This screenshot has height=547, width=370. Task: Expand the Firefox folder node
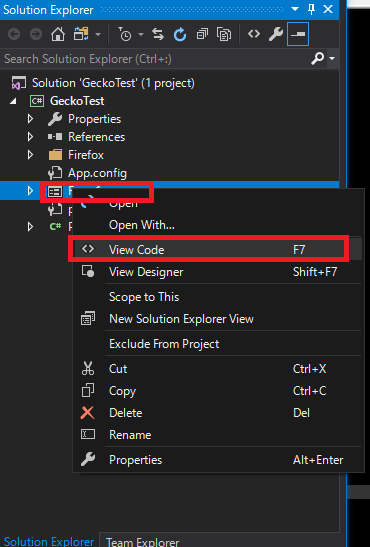tap(30, 155)
